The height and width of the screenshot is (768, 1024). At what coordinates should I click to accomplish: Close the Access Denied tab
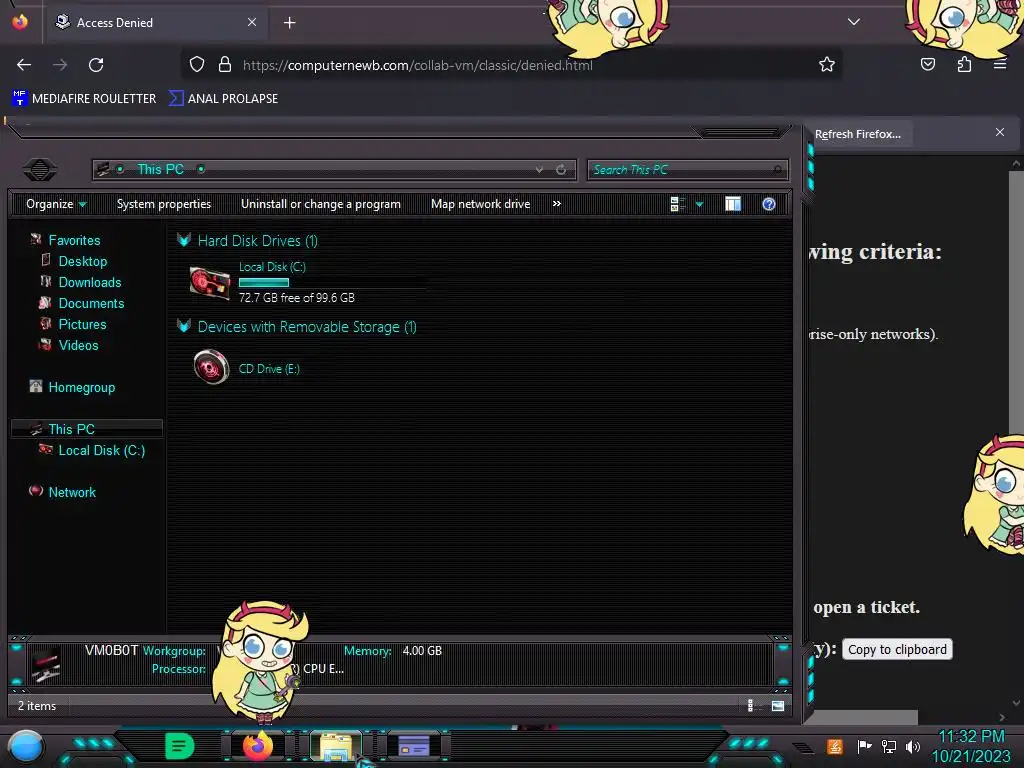coord(252,22)
